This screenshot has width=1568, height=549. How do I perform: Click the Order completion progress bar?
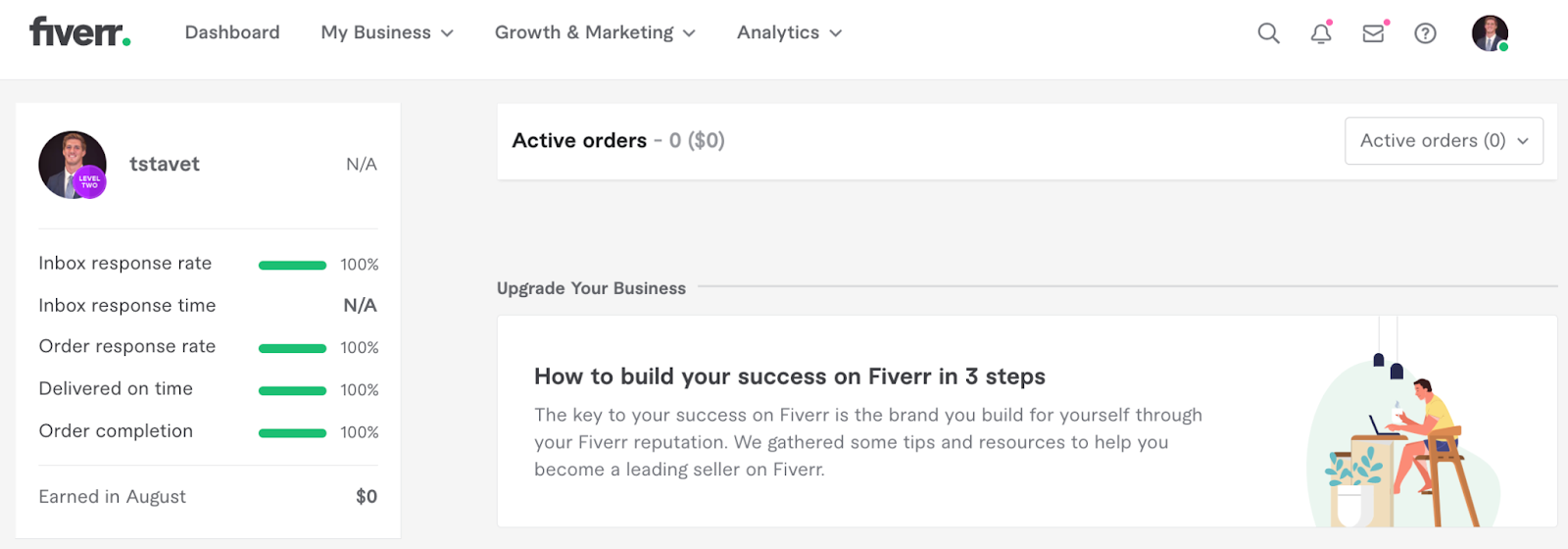point(292,432)
